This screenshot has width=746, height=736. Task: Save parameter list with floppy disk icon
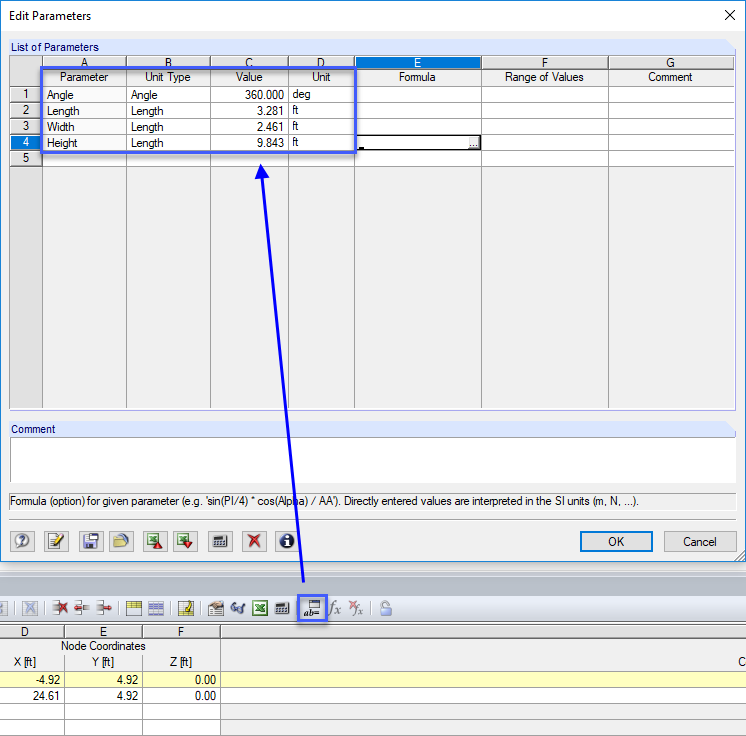(91, 541)
